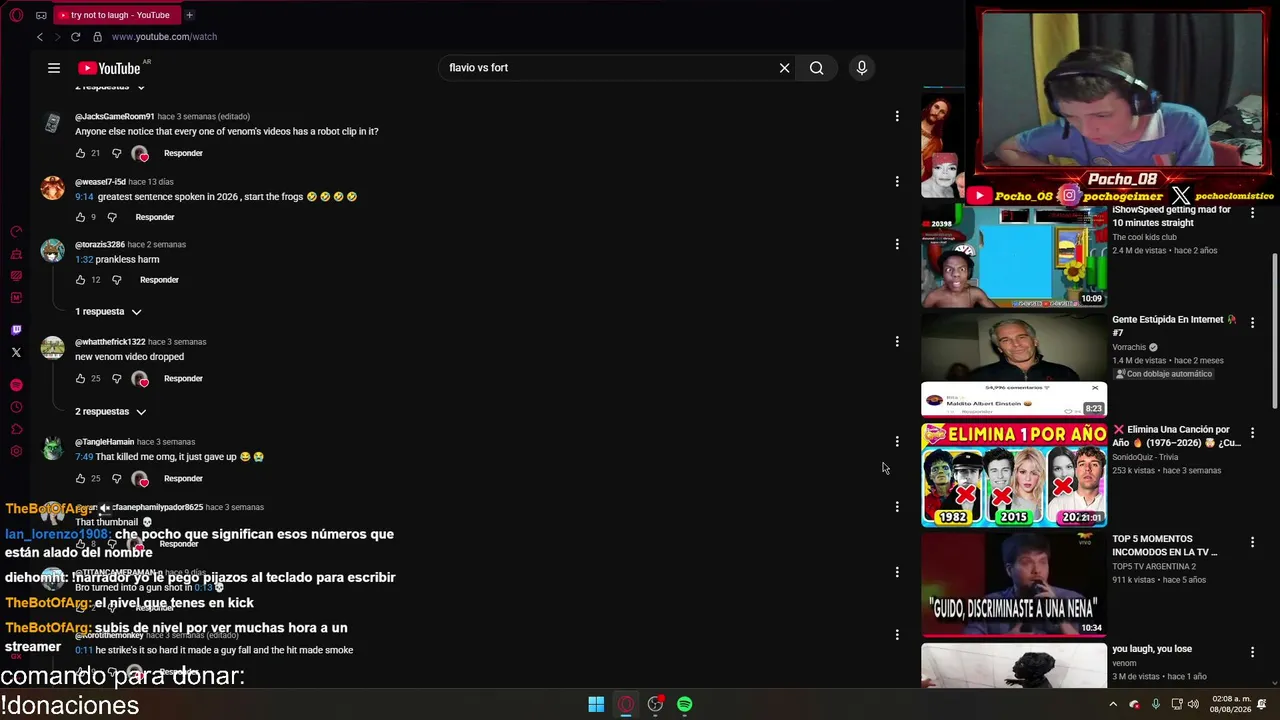This screenshot has width=1280, height=720.
Task: Open the 'SonidoQuiz - Trivia' channel link
Action: tap(1145, 457)
